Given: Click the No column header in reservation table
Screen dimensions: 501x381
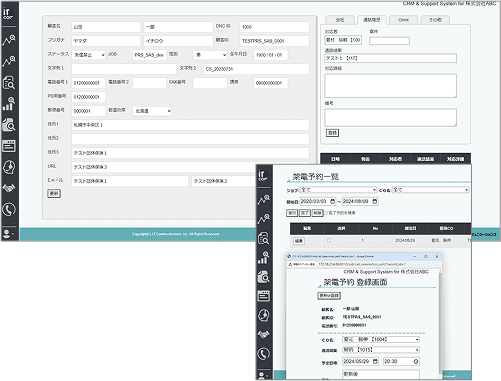Looking at the screenshot, I should (x=375, y=228).
